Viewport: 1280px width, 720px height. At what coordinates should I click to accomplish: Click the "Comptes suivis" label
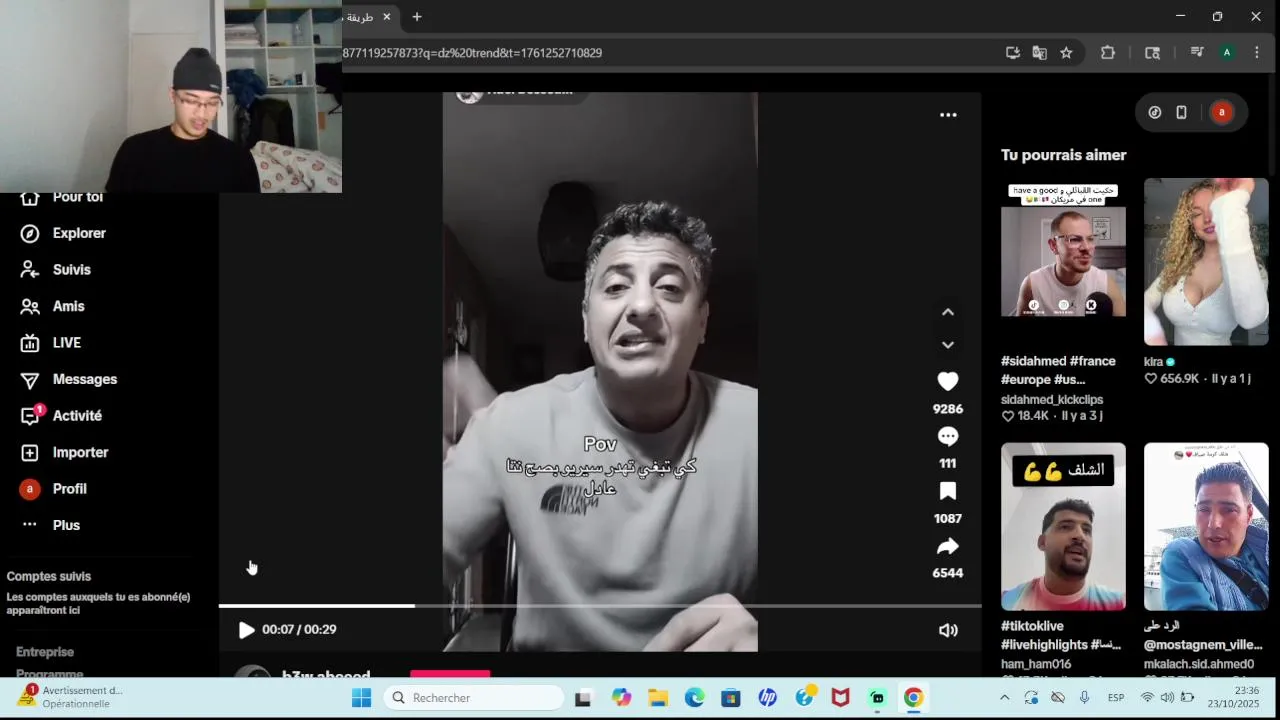tap(48, 577)
